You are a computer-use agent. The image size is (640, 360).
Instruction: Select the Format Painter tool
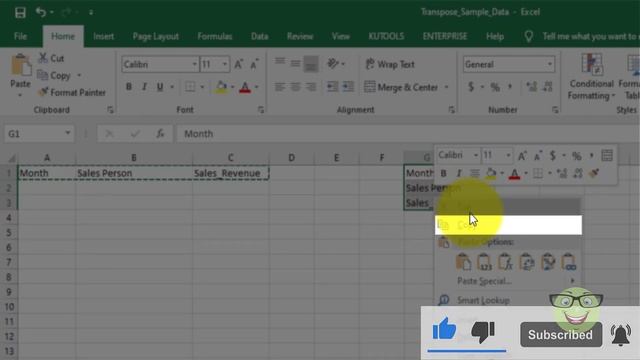point(72,93)
